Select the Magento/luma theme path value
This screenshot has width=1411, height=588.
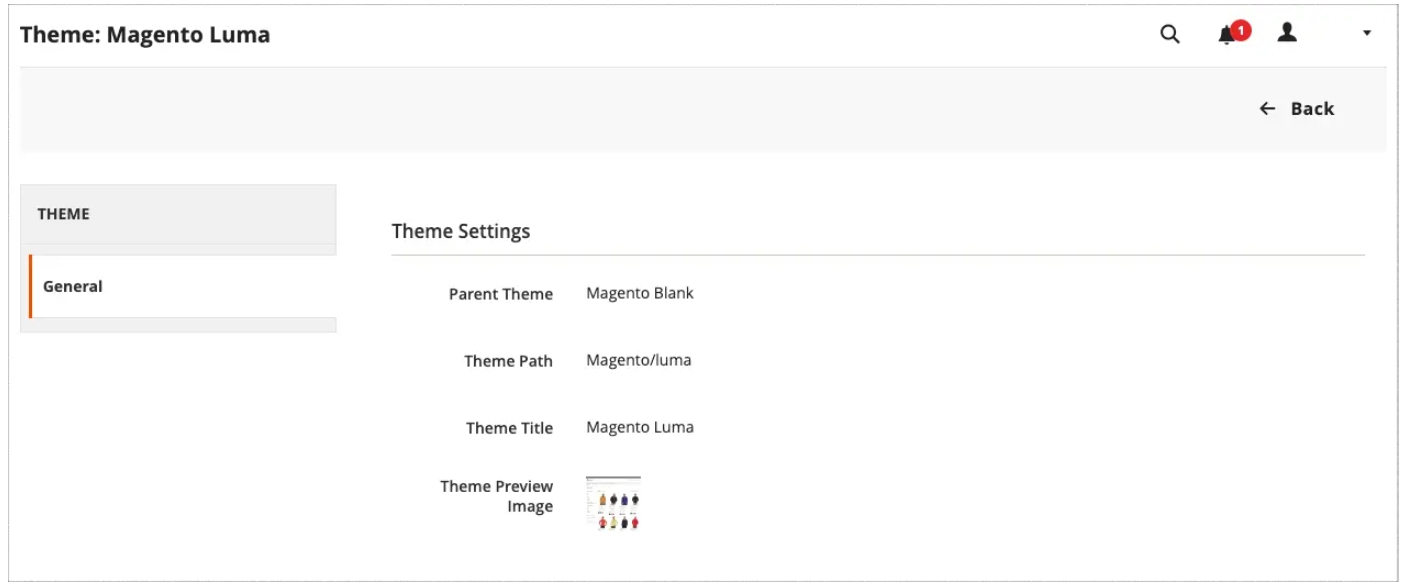pyautogui.click(x=638, y=360)
